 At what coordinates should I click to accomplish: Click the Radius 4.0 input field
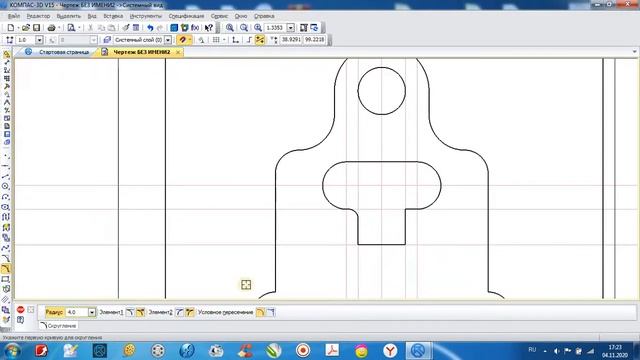[77, 312]
